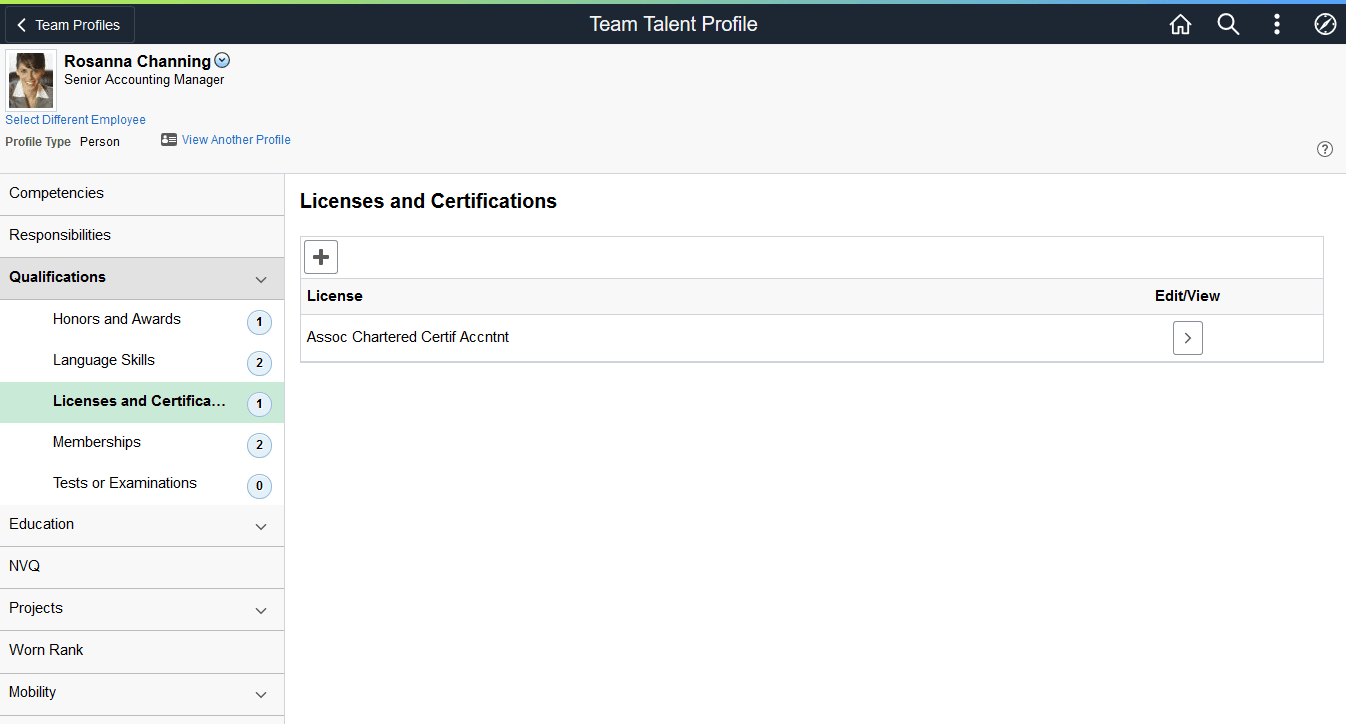Collapse the Qualifications section
1346x724 pixels.
pos(260,279)
